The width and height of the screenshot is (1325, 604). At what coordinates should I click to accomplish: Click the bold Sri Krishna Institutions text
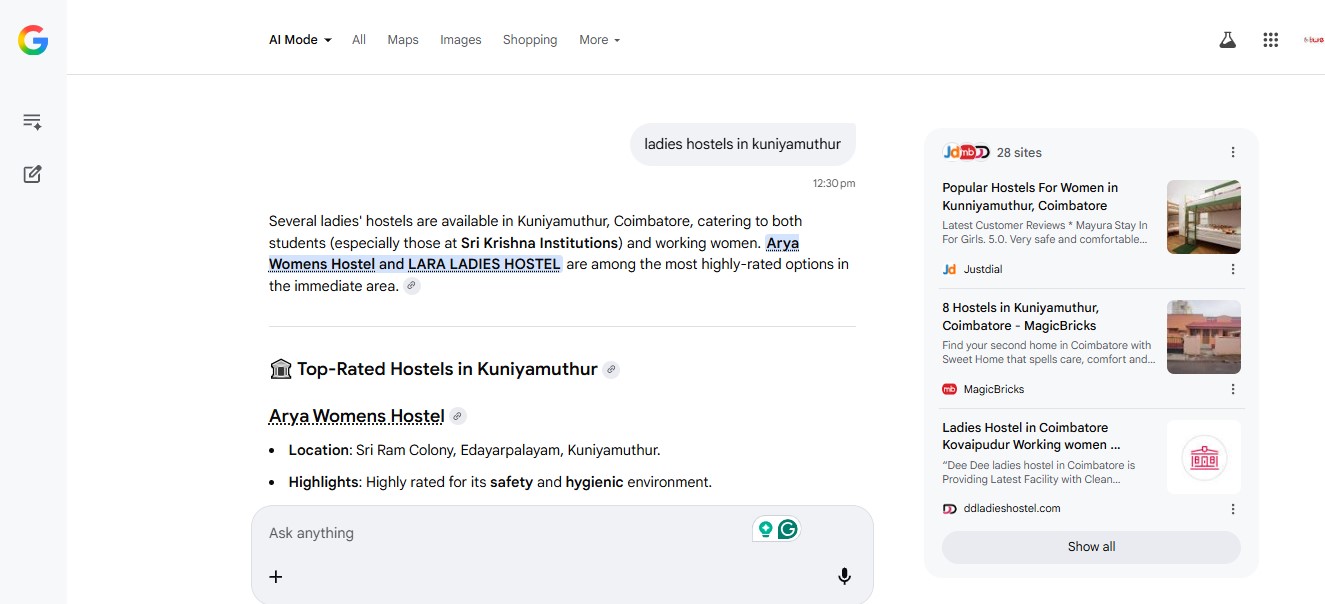(539, 243)
